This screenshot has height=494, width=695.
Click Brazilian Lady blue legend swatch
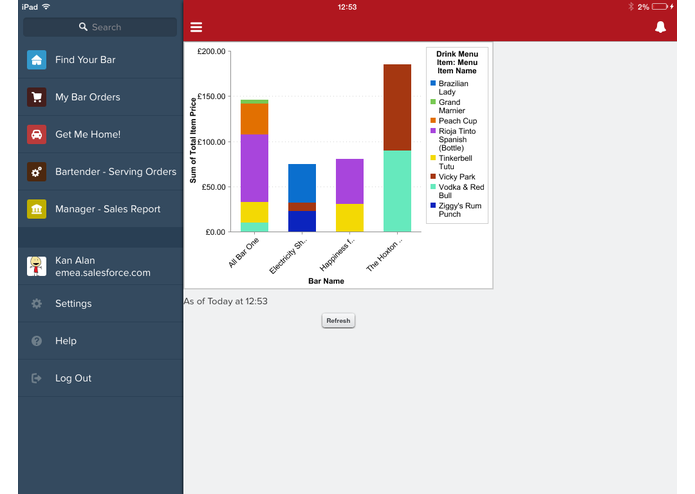click(x=433, y=83)
